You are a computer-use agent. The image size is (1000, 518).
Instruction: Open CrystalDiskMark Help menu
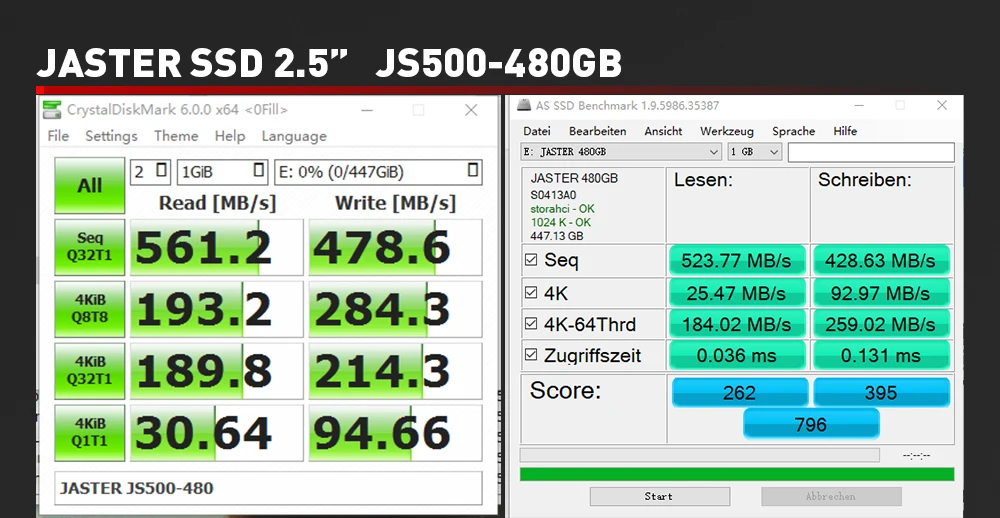click(230, 136)
